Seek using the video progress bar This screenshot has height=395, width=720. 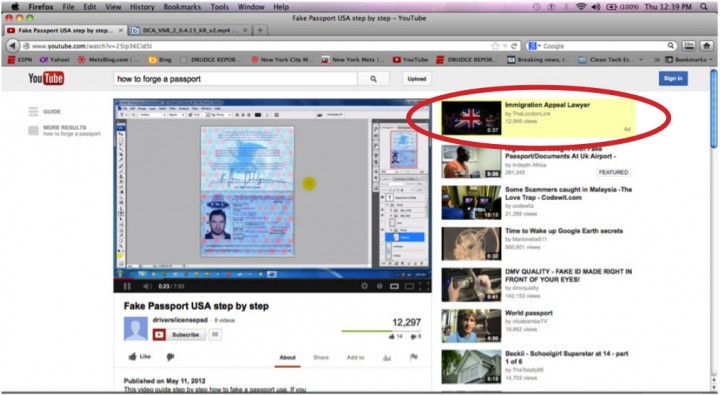pyautogui.click(x=272, y=278)
